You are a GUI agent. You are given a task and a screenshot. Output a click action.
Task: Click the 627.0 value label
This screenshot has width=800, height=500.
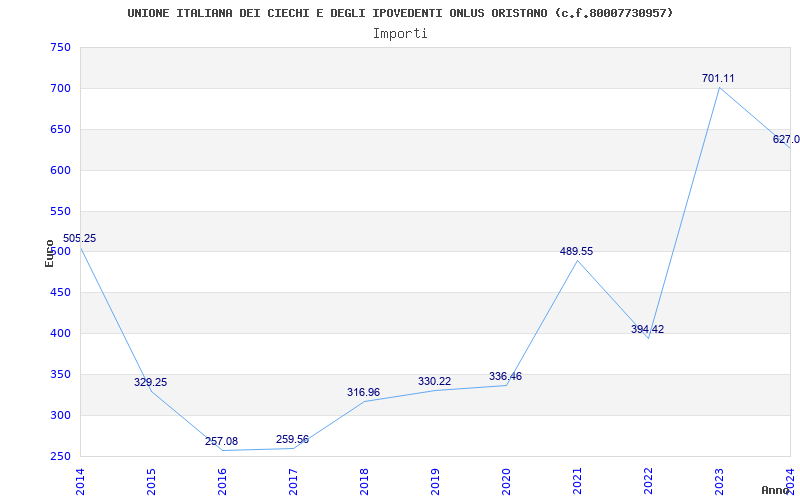(786, 139)
